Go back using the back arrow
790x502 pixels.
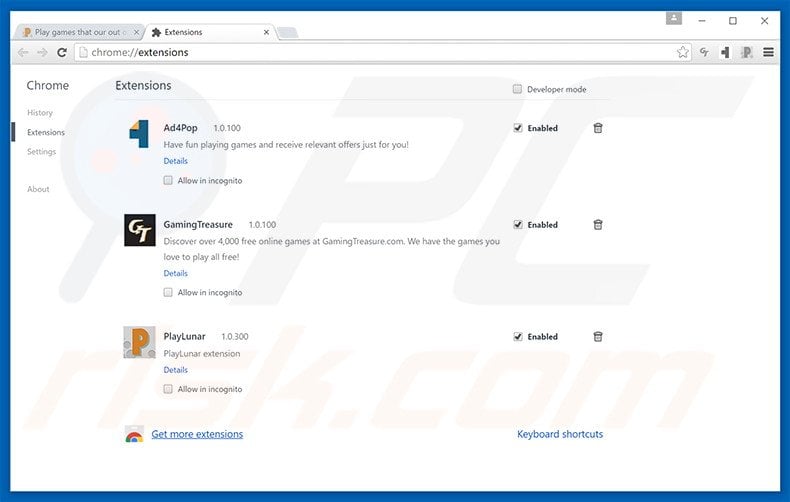click(23, 52)
